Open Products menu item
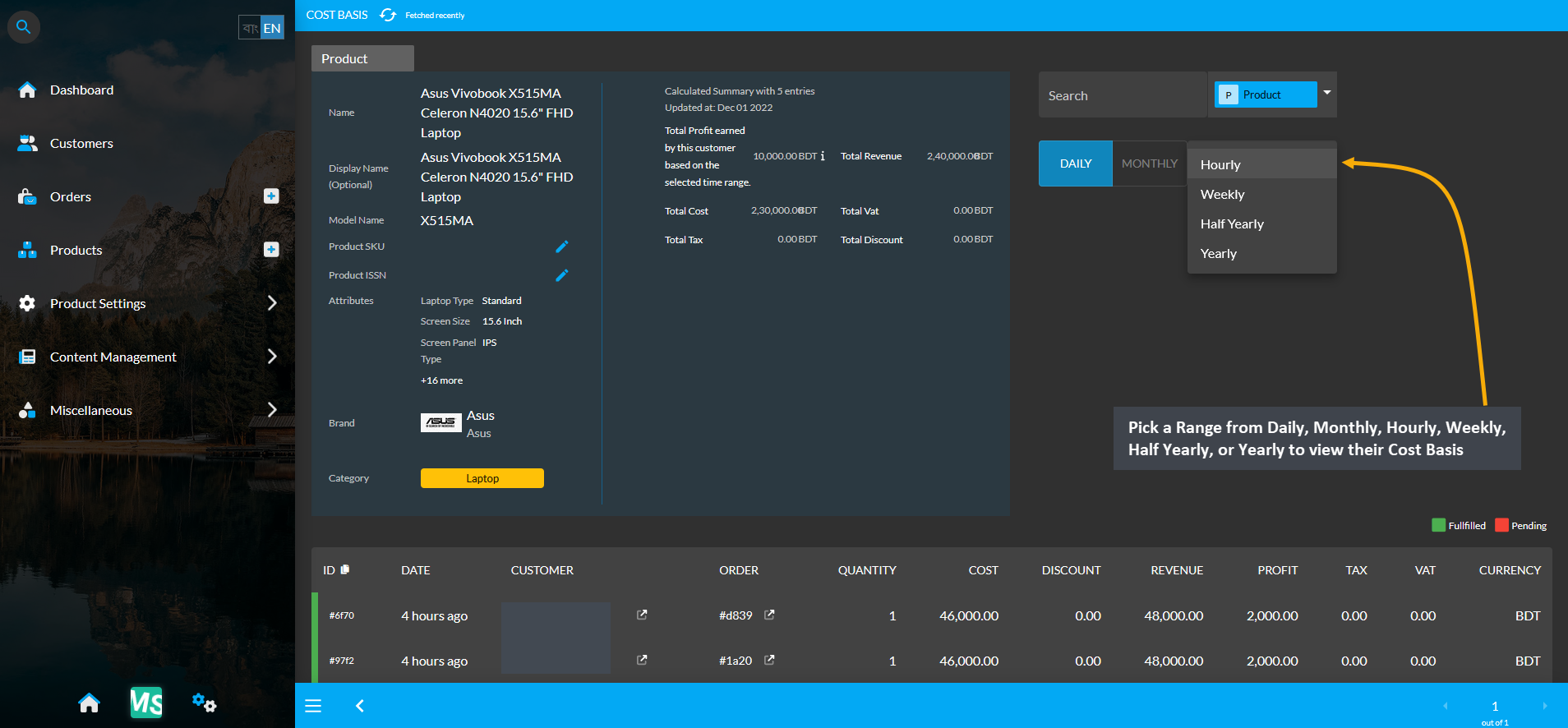1568x728 pixels. pyautogui.click(x=76, y=250)
